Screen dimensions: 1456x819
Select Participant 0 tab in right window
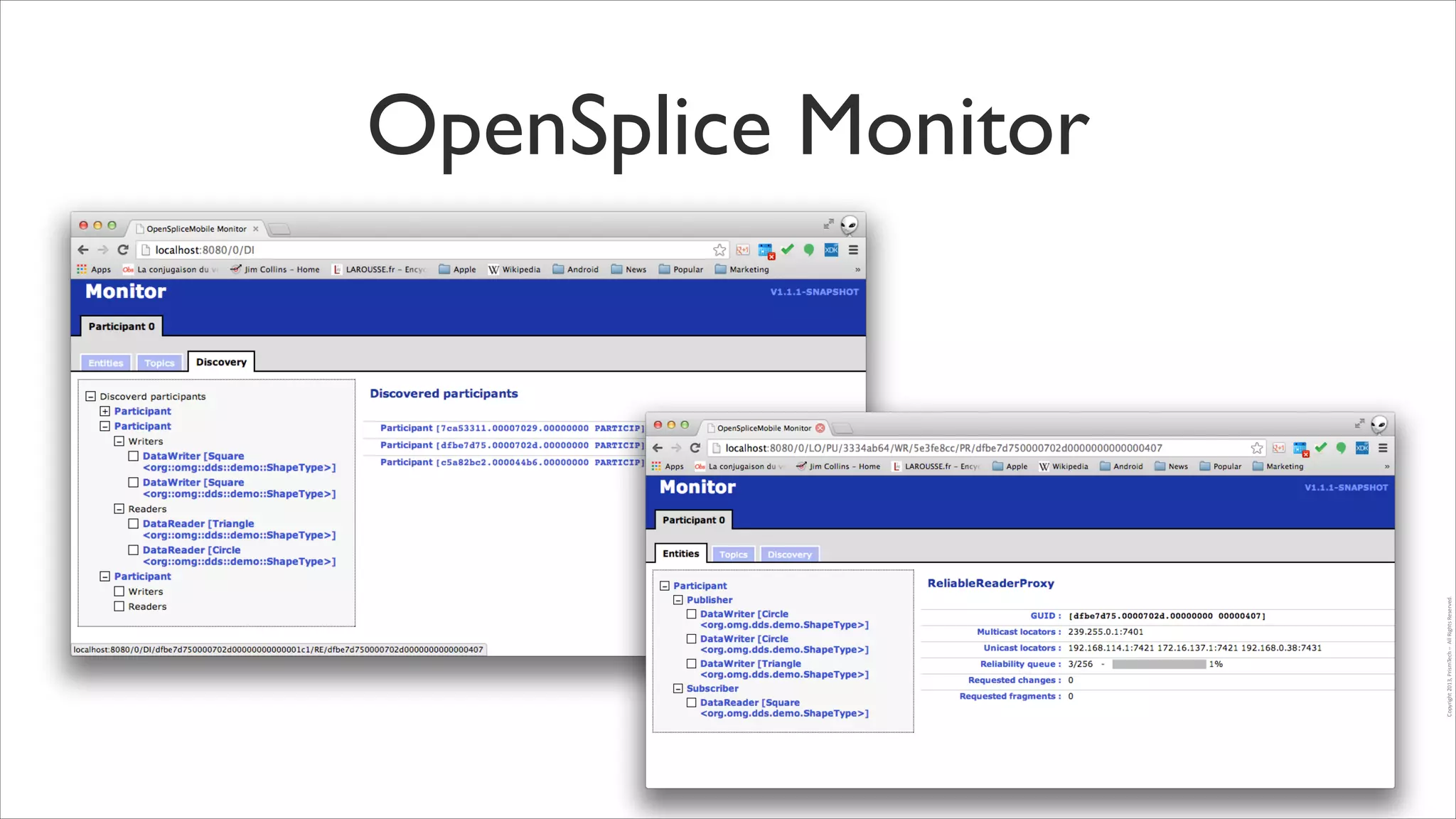693,520
